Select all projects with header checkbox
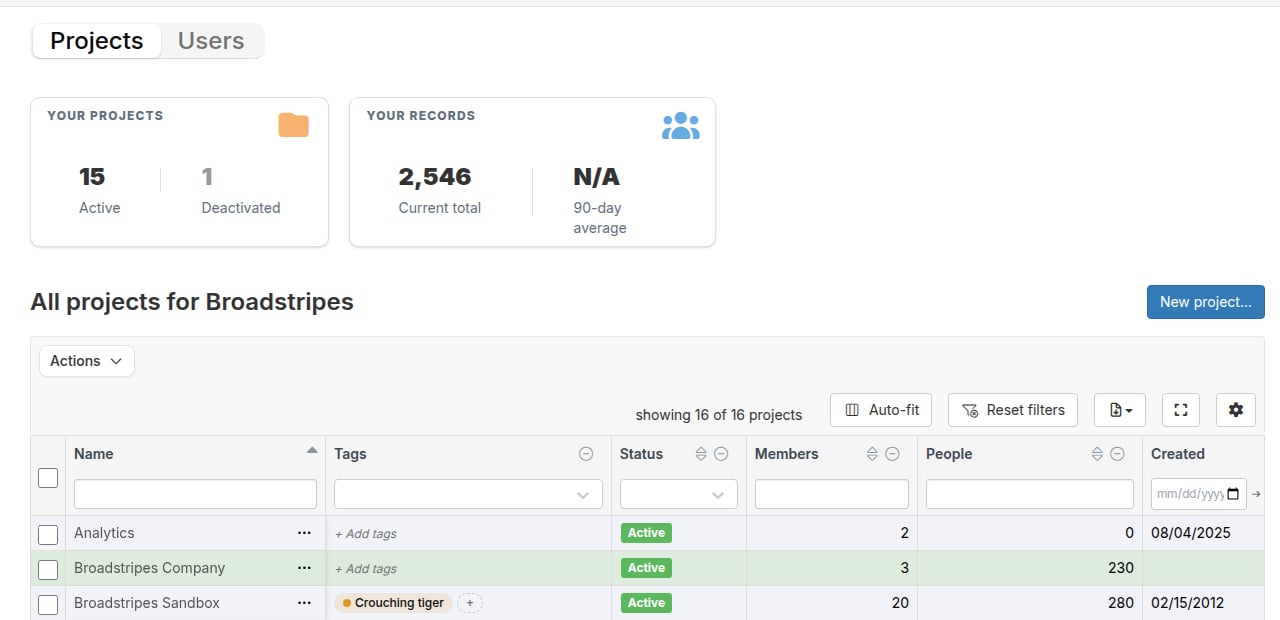This screenshot has width=1280, height=620. point(48,478)
